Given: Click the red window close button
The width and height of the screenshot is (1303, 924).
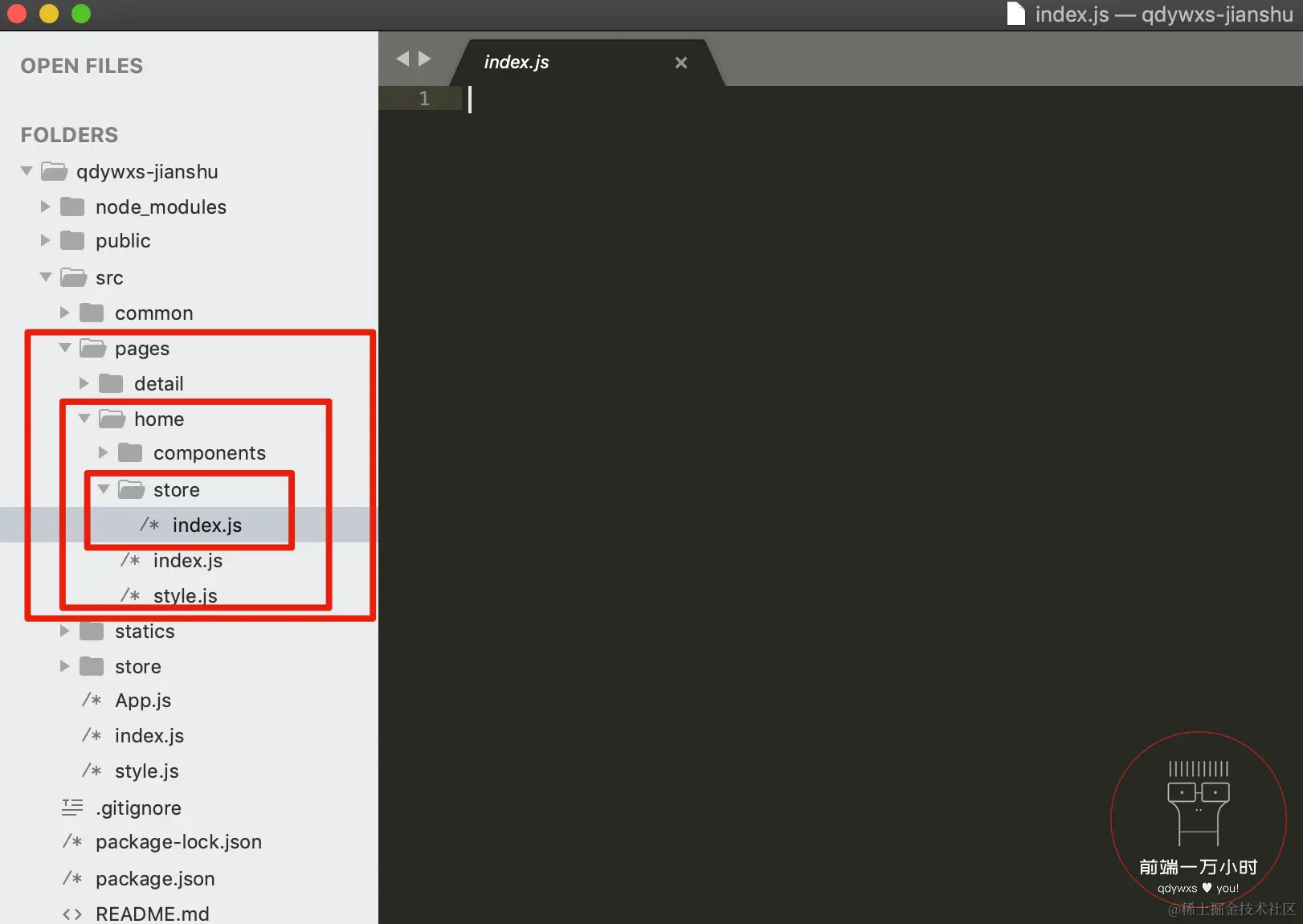Looking at the screenshot, I should coord(17,14).
